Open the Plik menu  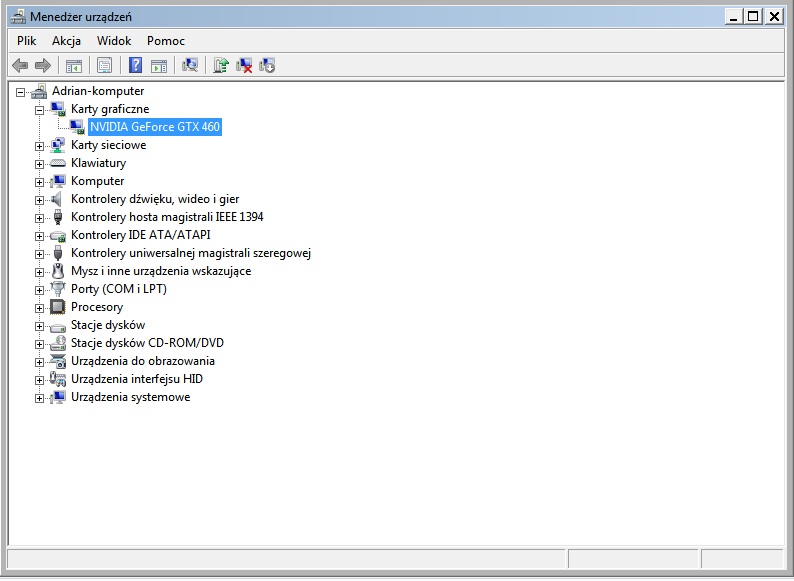coord(26,41)
